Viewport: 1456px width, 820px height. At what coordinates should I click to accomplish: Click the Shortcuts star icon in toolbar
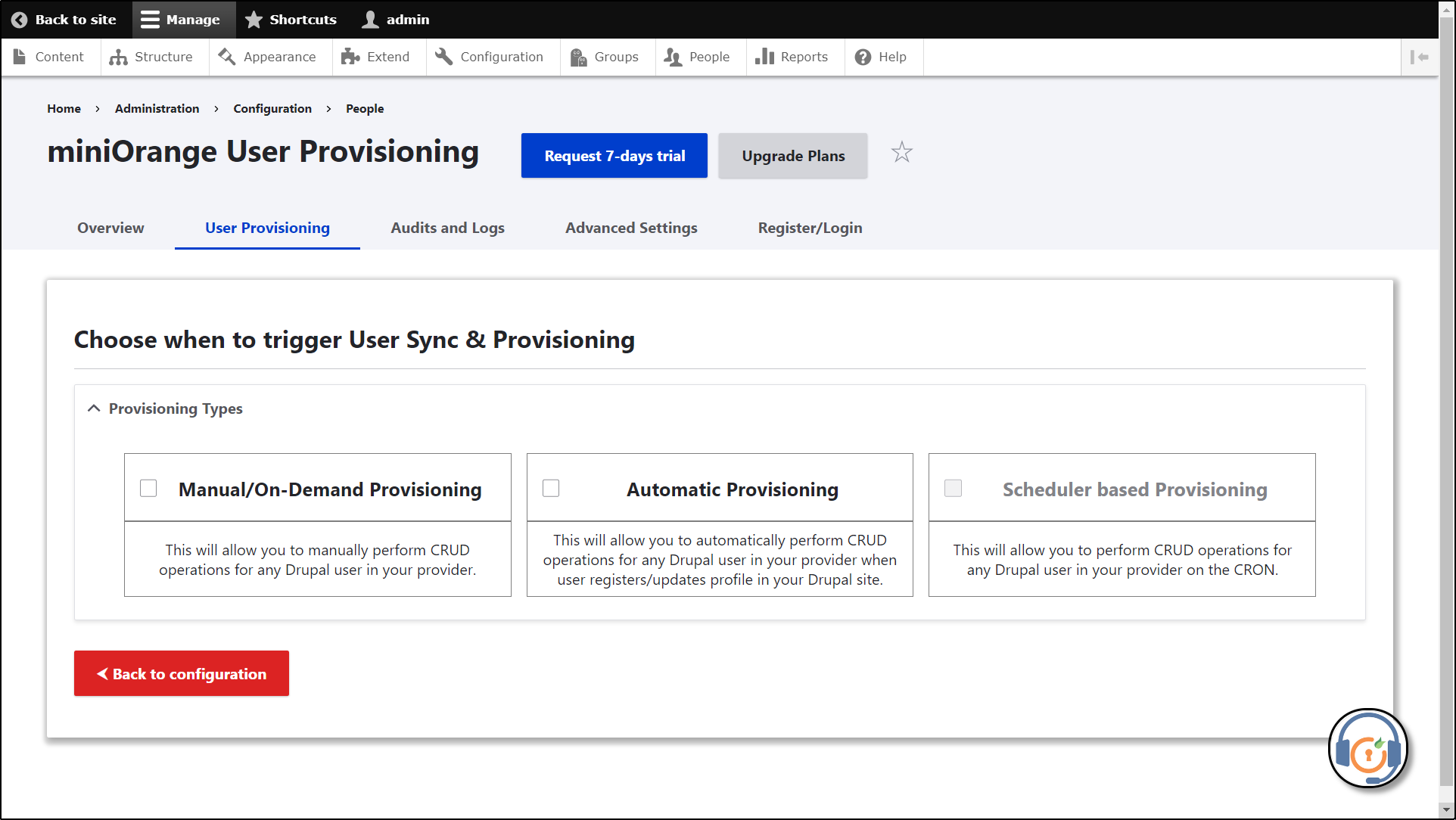click(x=254, y=20)
